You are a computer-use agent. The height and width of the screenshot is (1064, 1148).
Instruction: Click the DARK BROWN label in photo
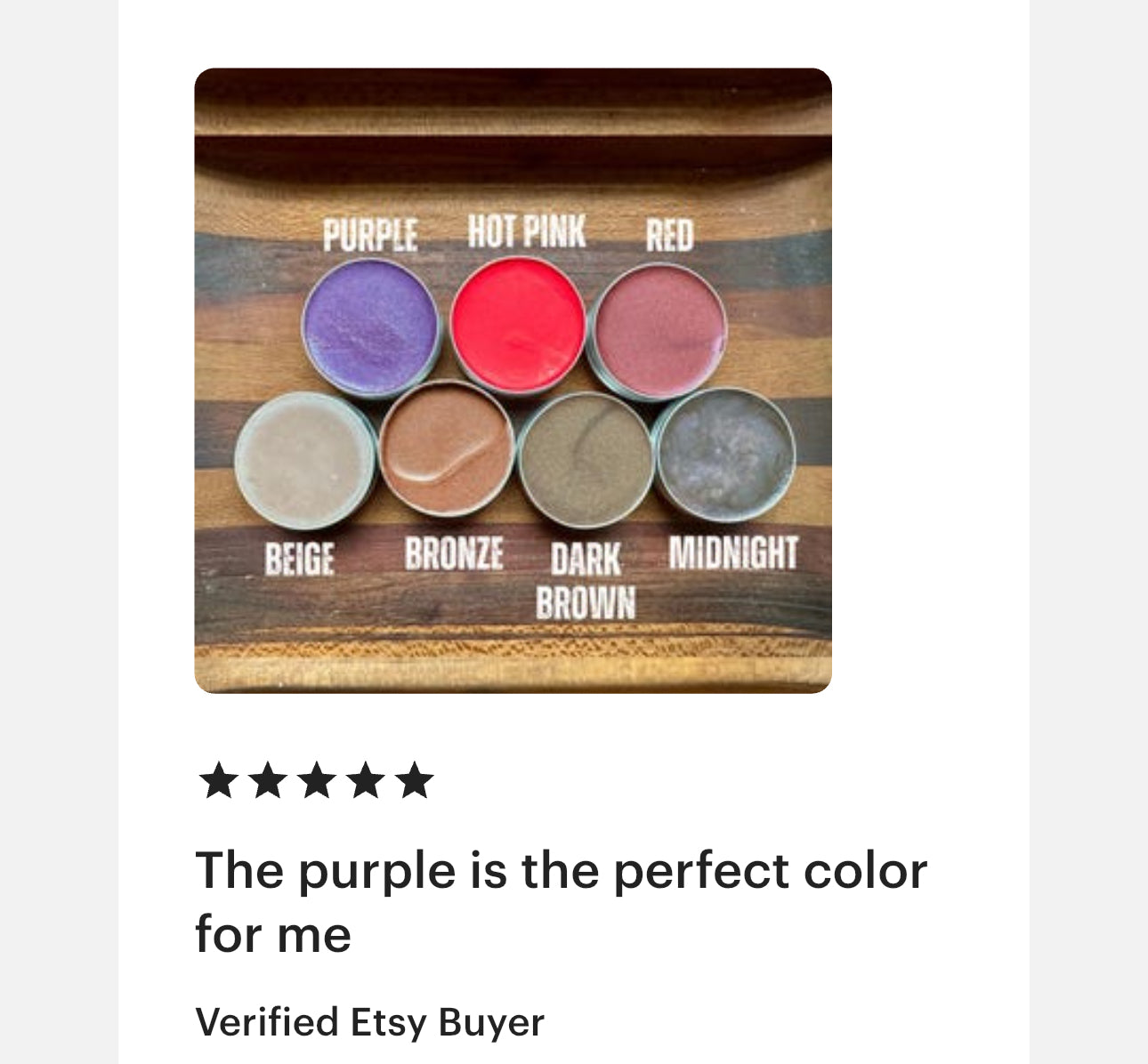click(x=586, y=581)
